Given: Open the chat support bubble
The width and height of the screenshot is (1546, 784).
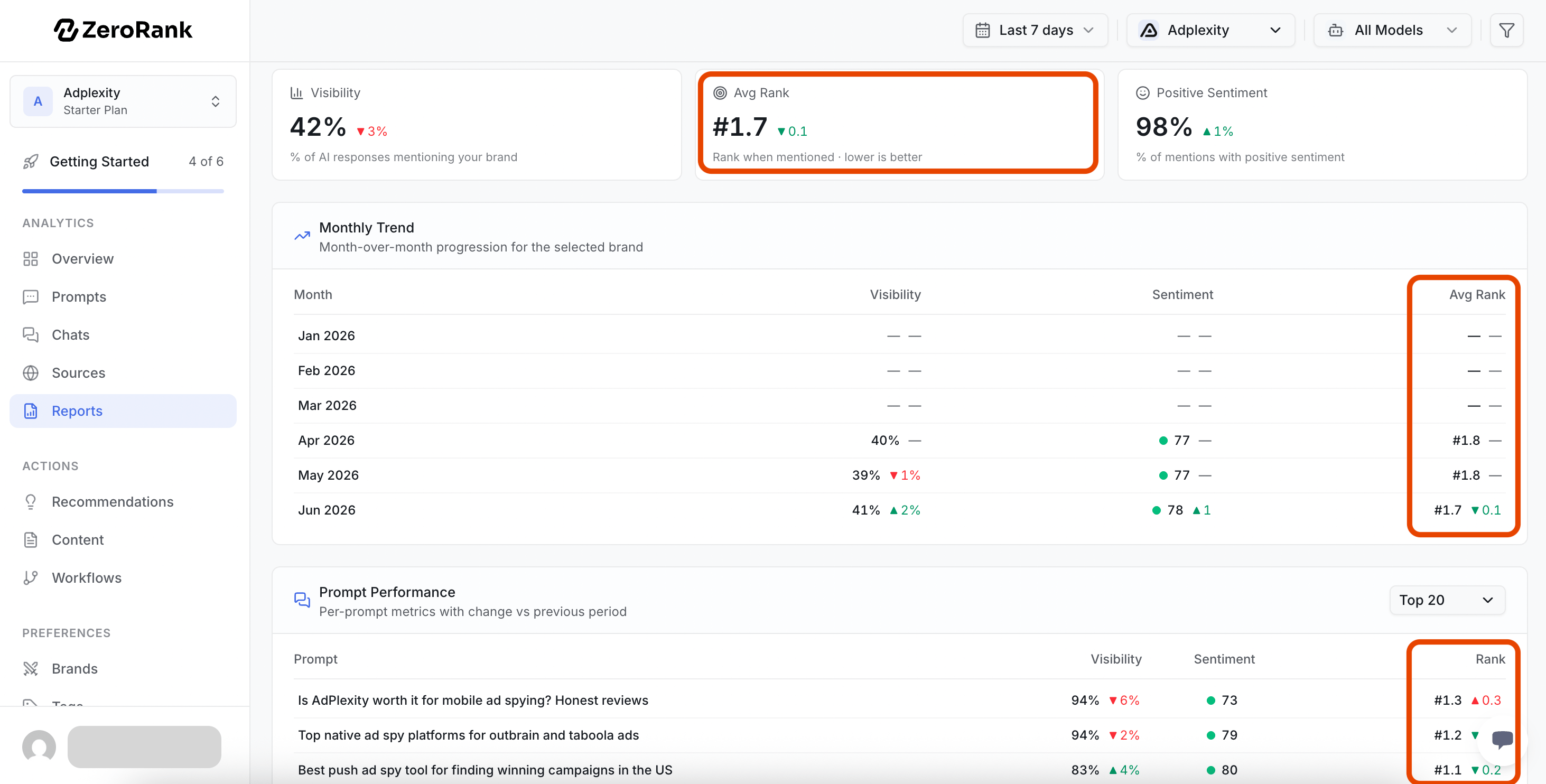Looking at the screenshot, I should [1502, 740].
